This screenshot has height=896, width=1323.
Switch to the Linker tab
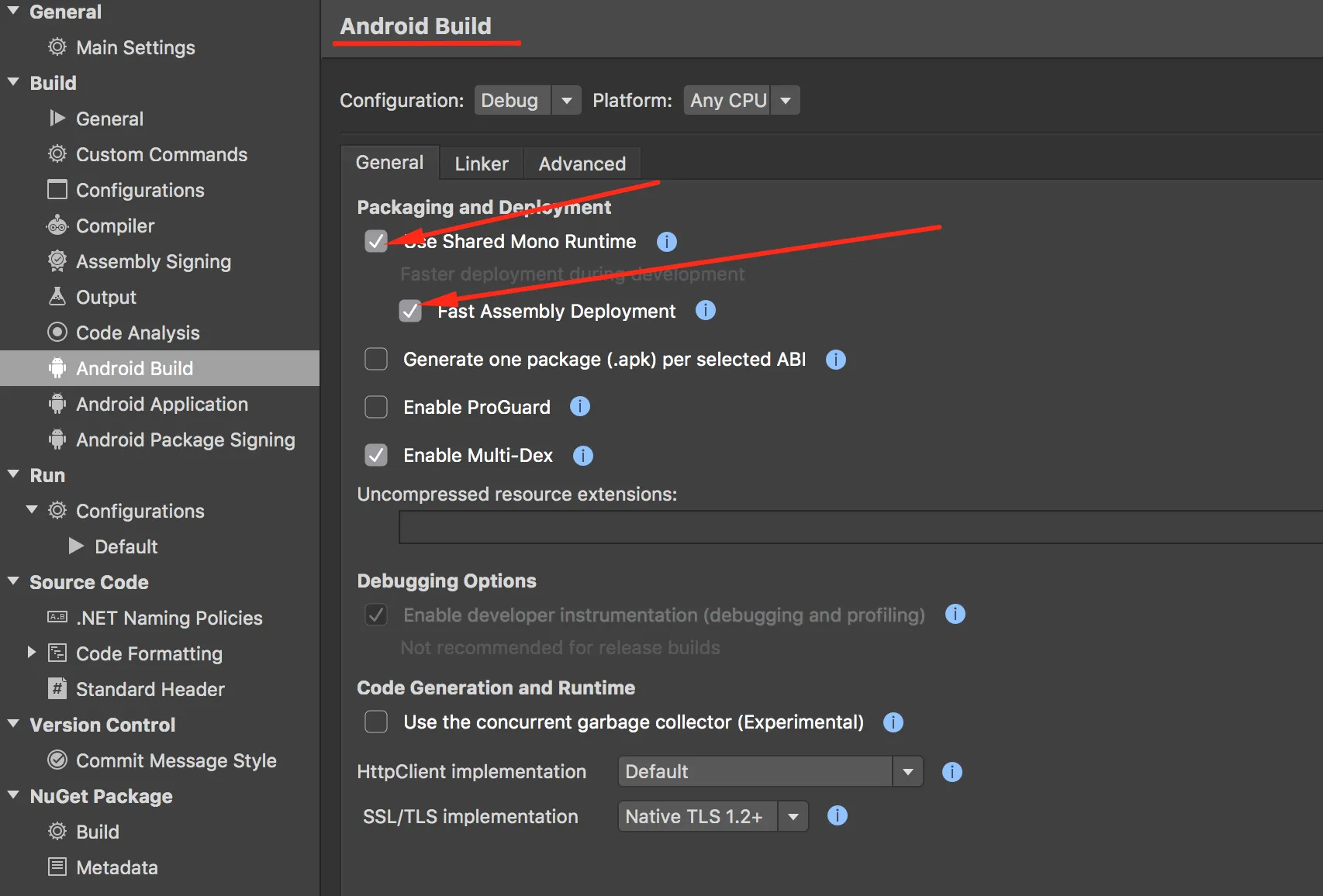(481, 164)
